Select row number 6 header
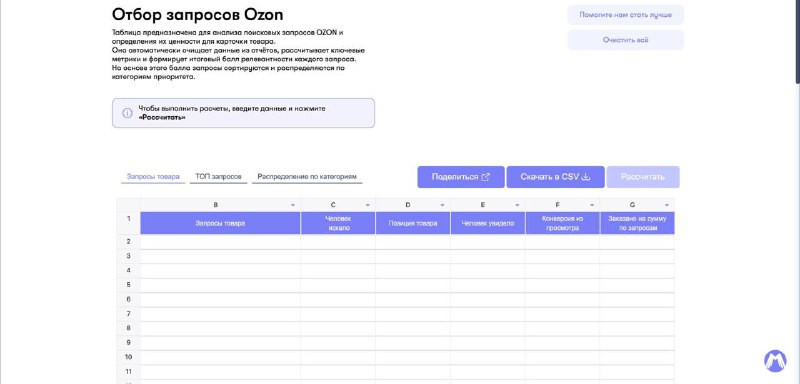Image resolution: width=800 pixels, height=384 pixels. 129,299
